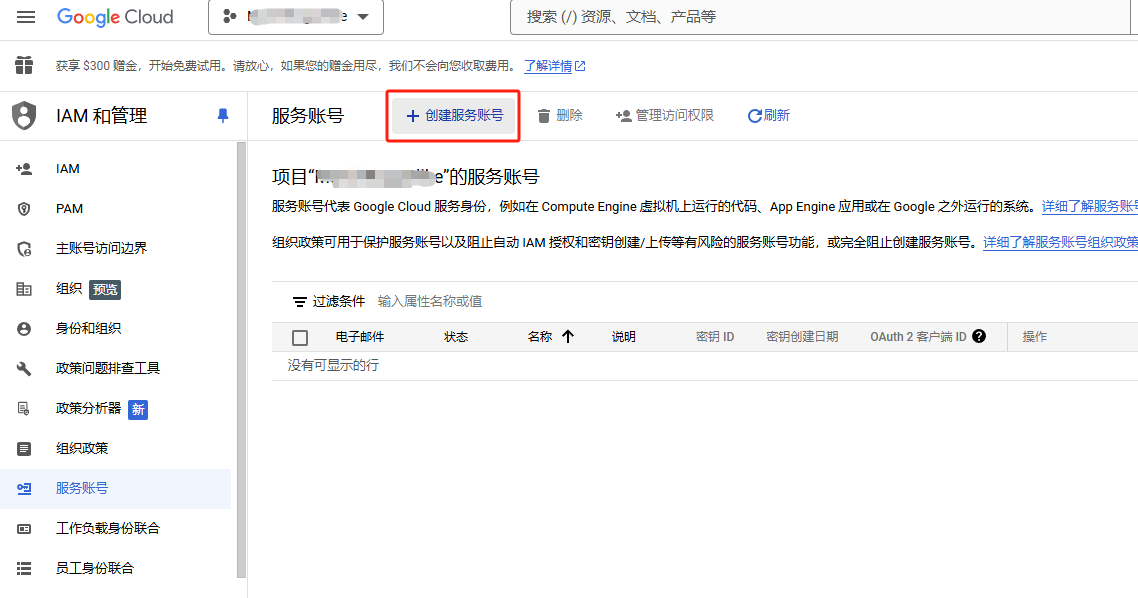Screen dimensions: 1138x598
Task: Click the 密钥 ID column header
Action: point(715,337)
